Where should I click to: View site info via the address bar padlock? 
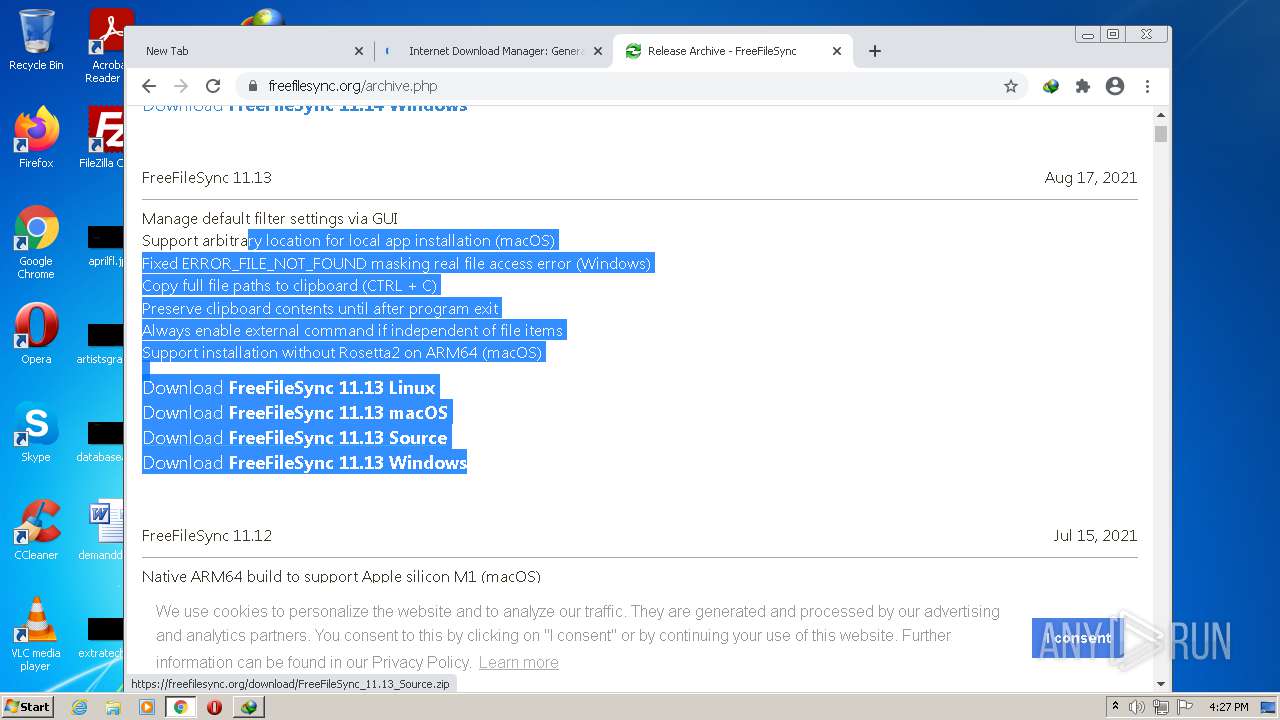[x=253, y=86]
